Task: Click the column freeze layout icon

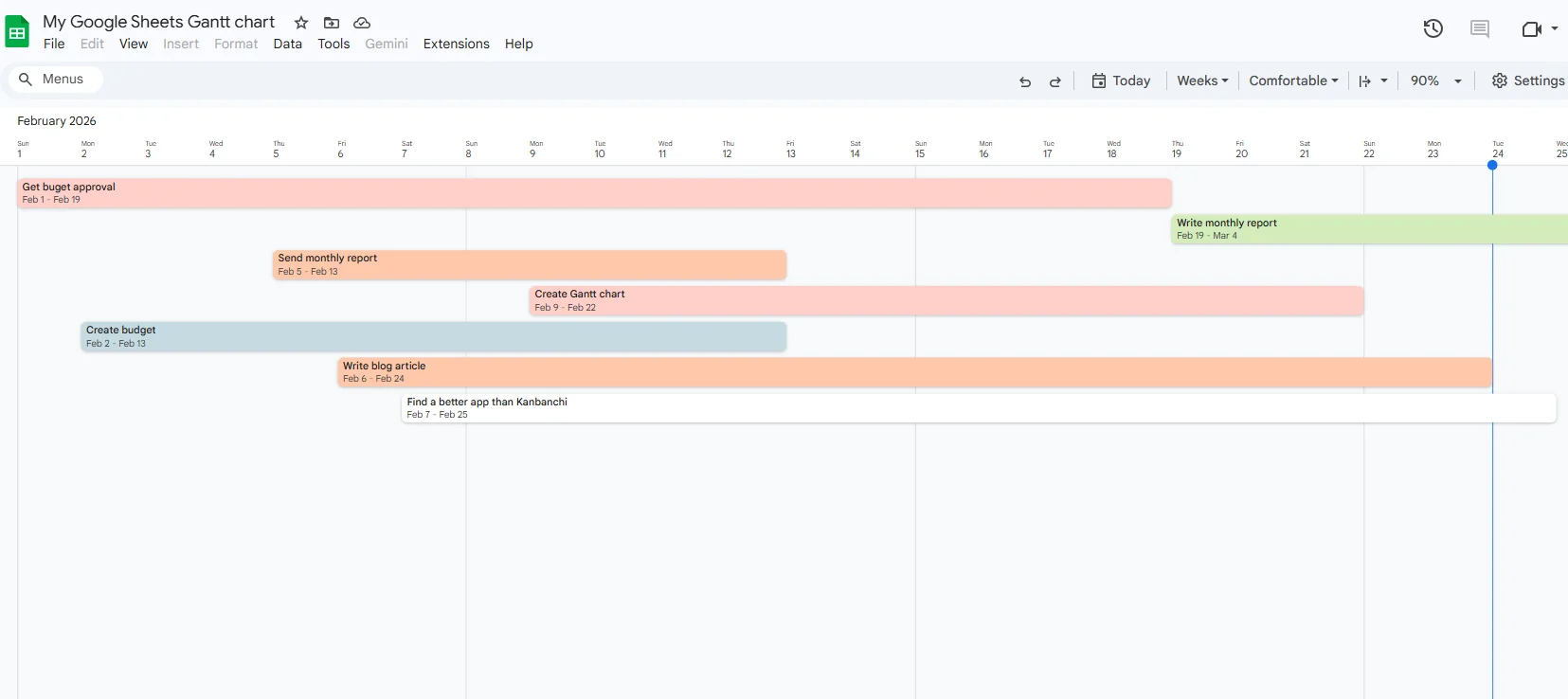Action: (1365, 81)
